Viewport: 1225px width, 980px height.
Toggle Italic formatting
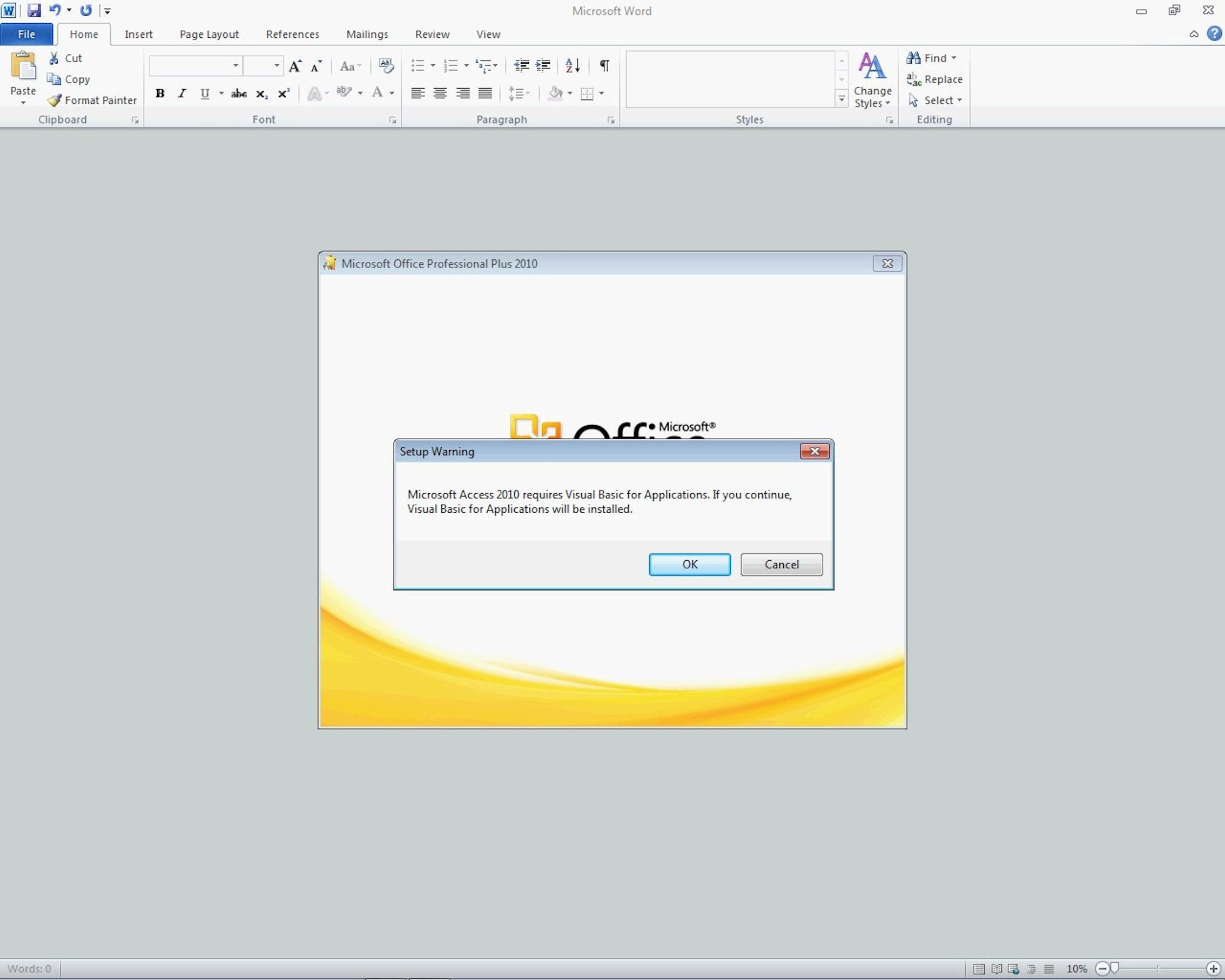click(182, 93)
